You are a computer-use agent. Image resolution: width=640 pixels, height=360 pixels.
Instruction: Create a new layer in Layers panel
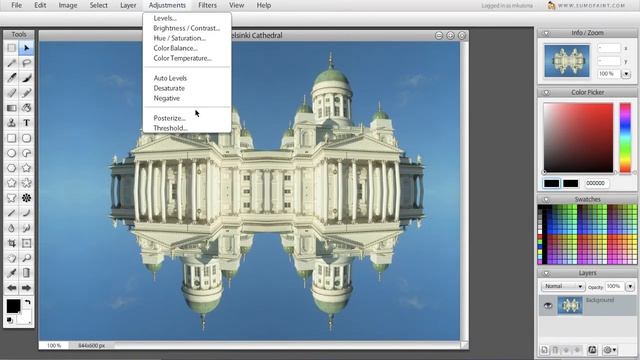tap(544, 350)
